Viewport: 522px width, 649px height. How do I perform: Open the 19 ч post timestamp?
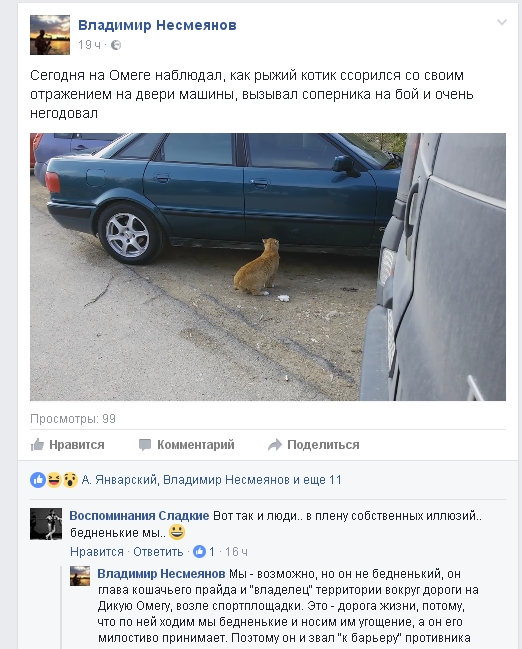(89, 45)
